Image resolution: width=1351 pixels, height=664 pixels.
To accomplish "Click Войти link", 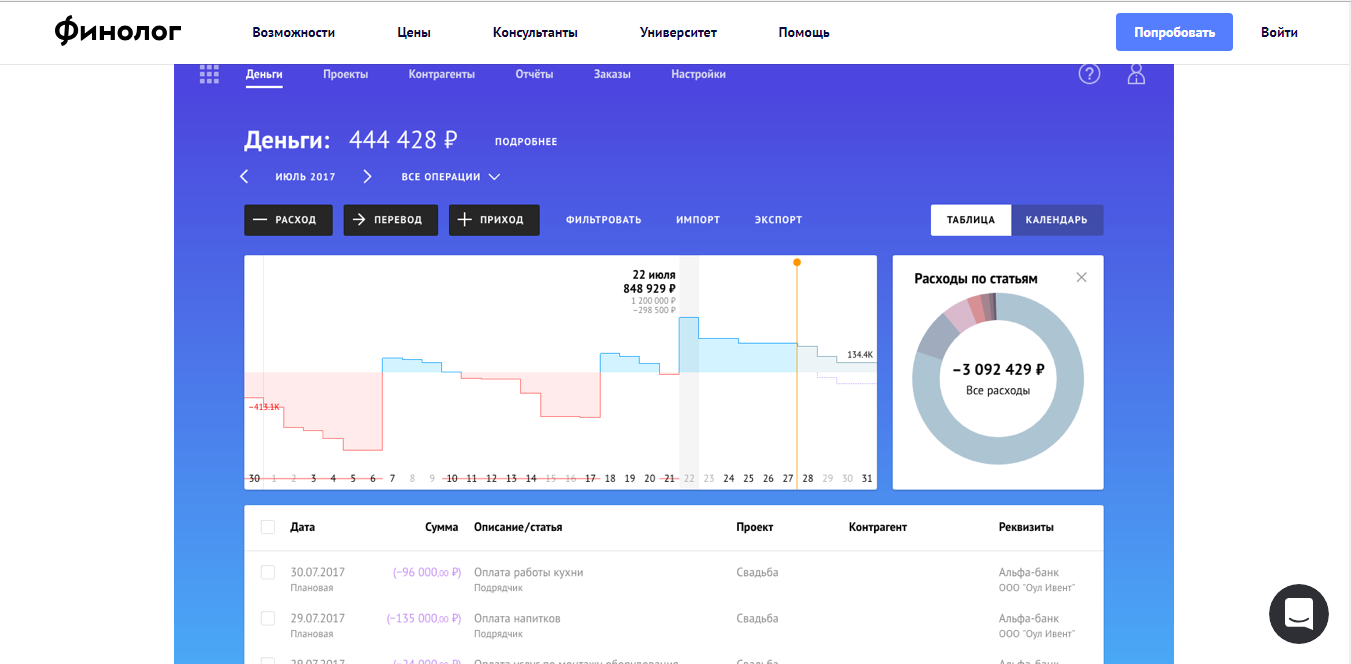I will (x=1279, y=32).
